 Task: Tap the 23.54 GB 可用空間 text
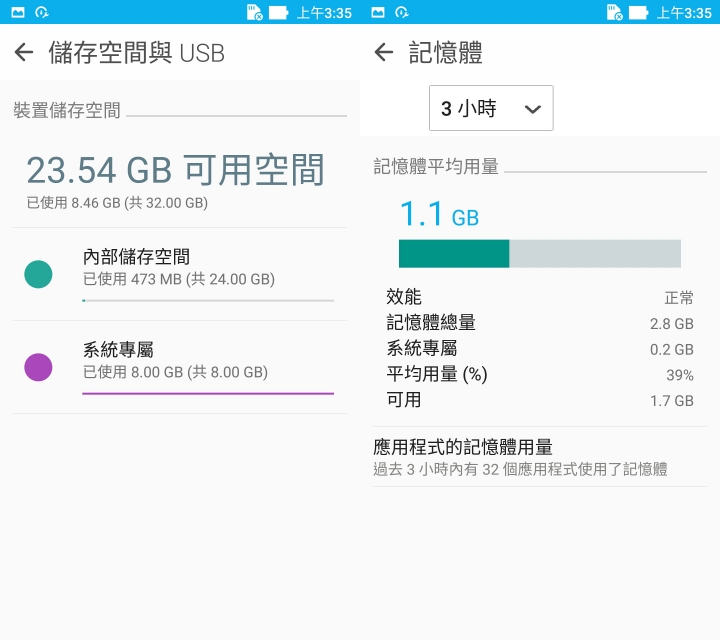tap(175, 170)
